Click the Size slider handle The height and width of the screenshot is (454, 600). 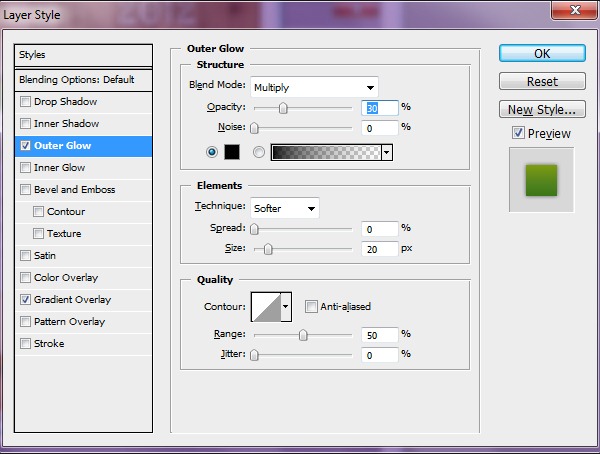click(x=268, y=249)
